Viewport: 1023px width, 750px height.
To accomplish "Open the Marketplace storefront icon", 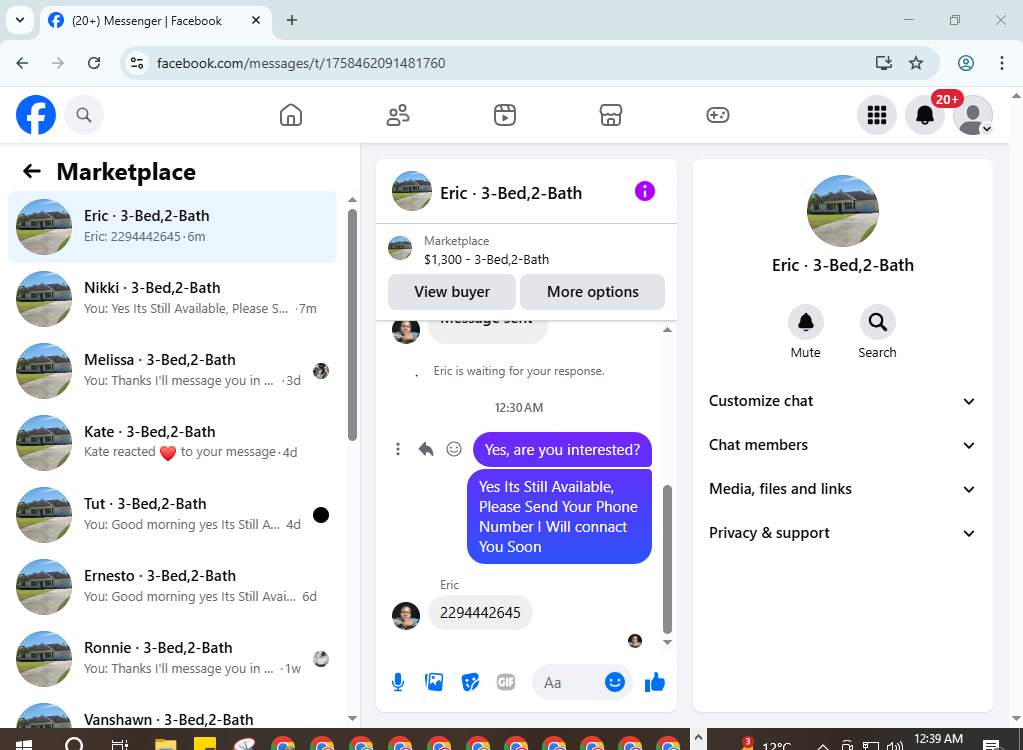I will 611,115.
